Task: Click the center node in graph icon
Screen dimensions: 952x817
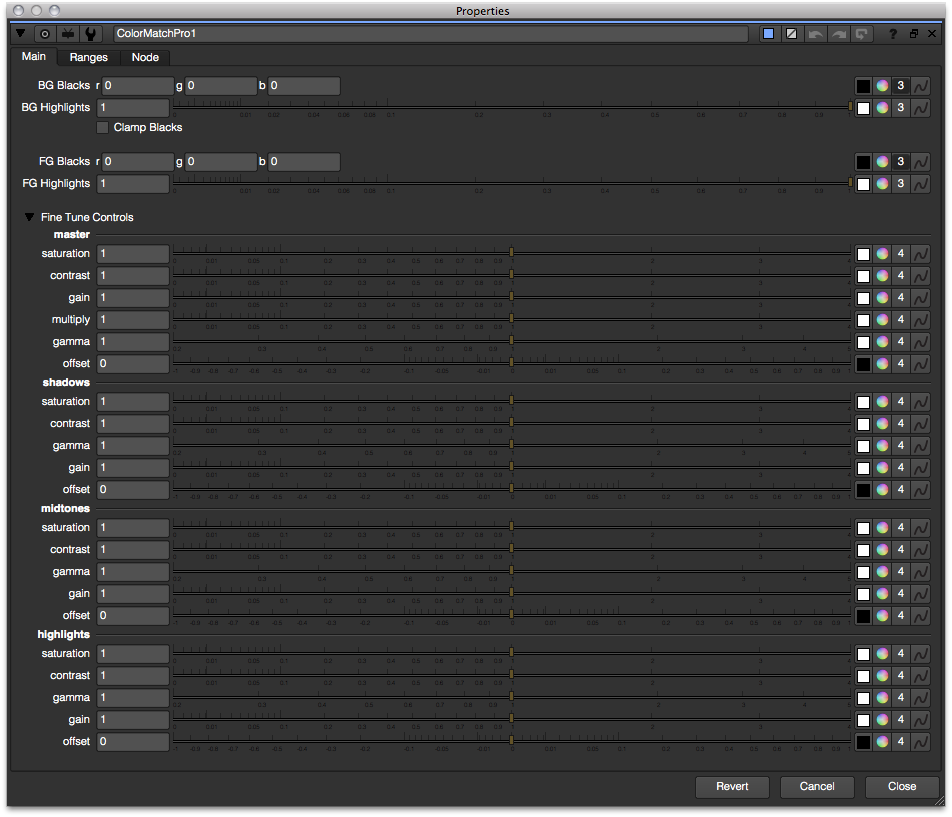Action: pos(45,34)
